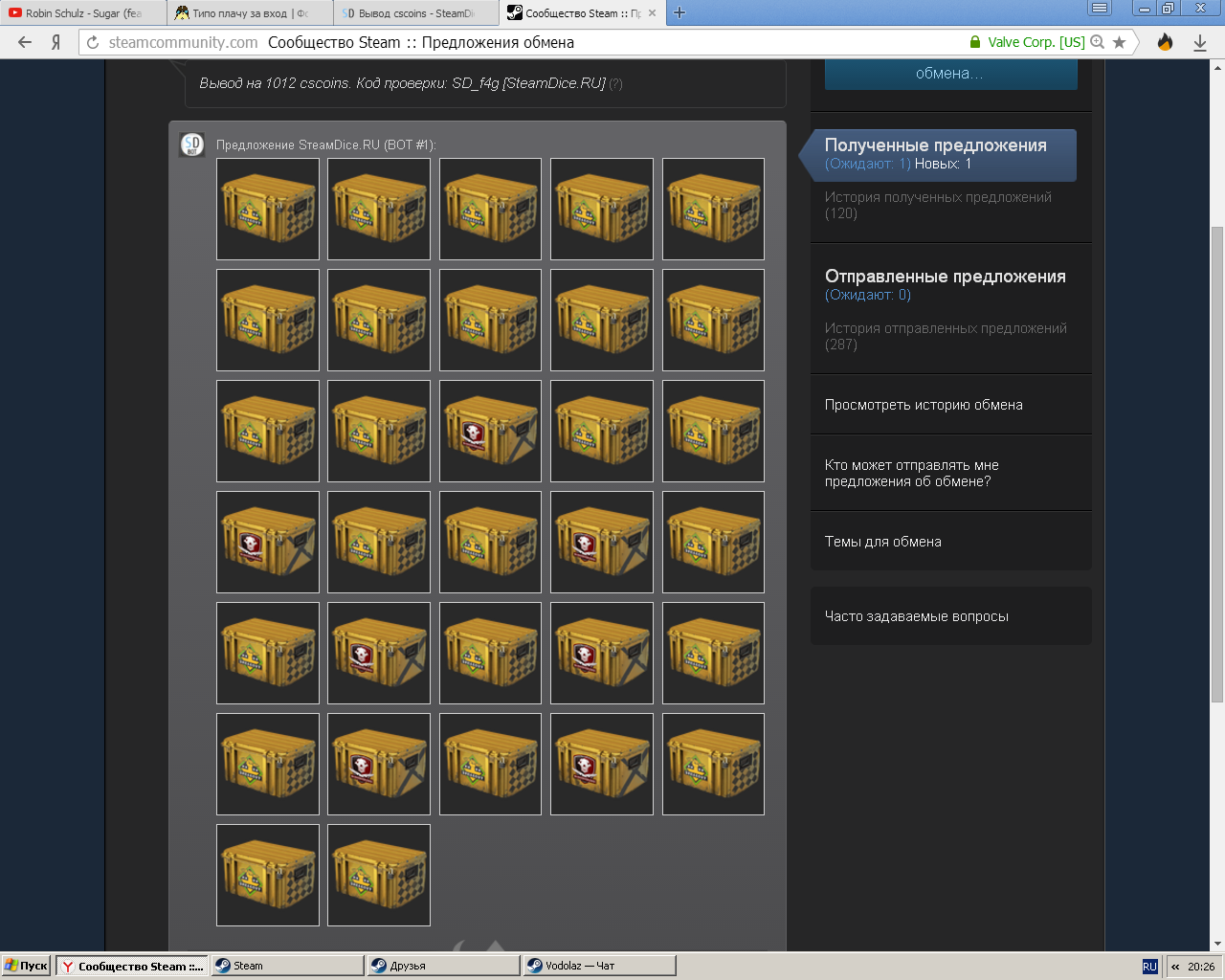
Task: Reload the page with the refresh icon
Action: click(93, 42)
